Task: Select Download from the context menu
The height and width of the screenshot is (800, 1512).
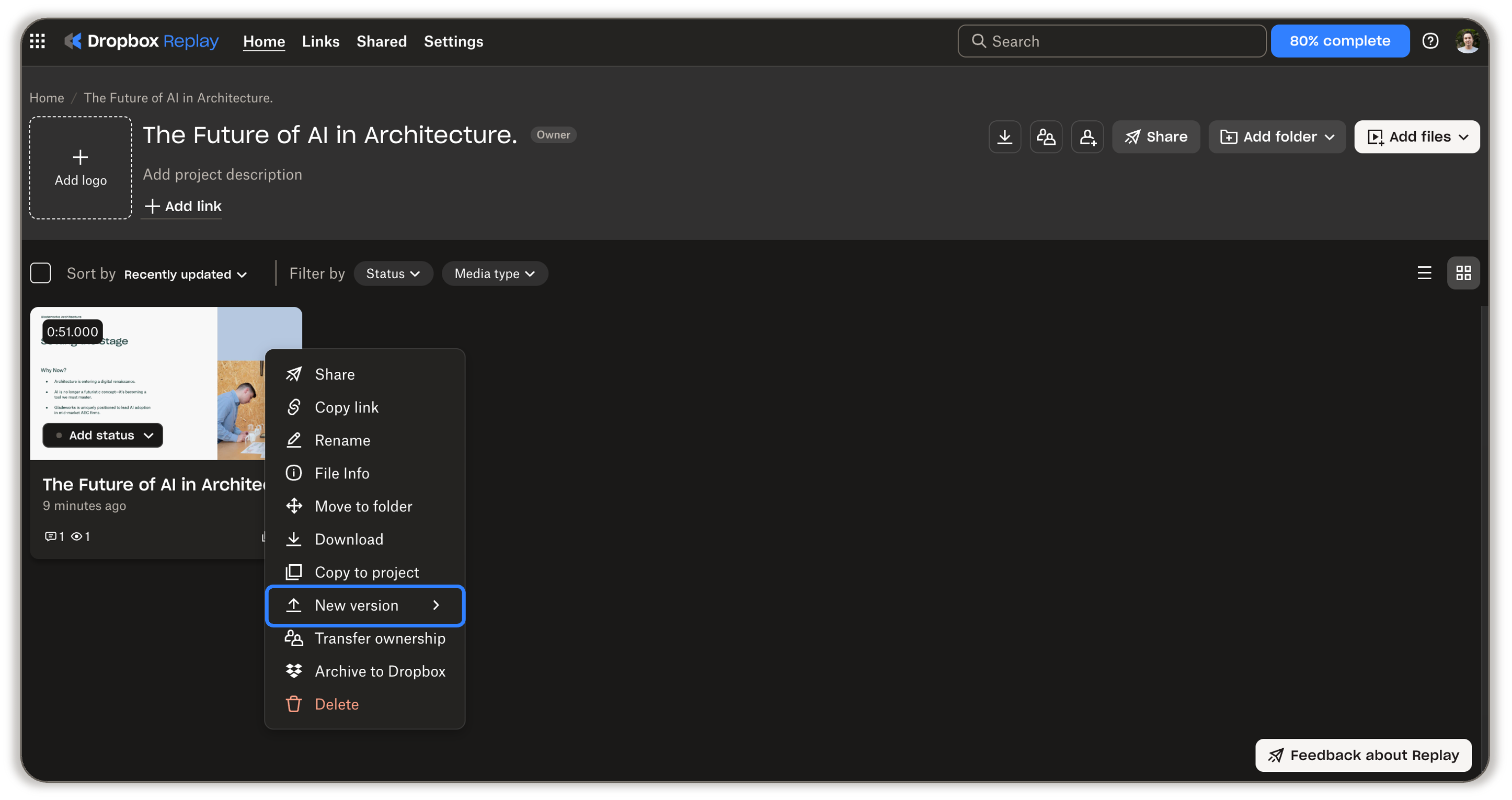Action: (x=364, y=540)
